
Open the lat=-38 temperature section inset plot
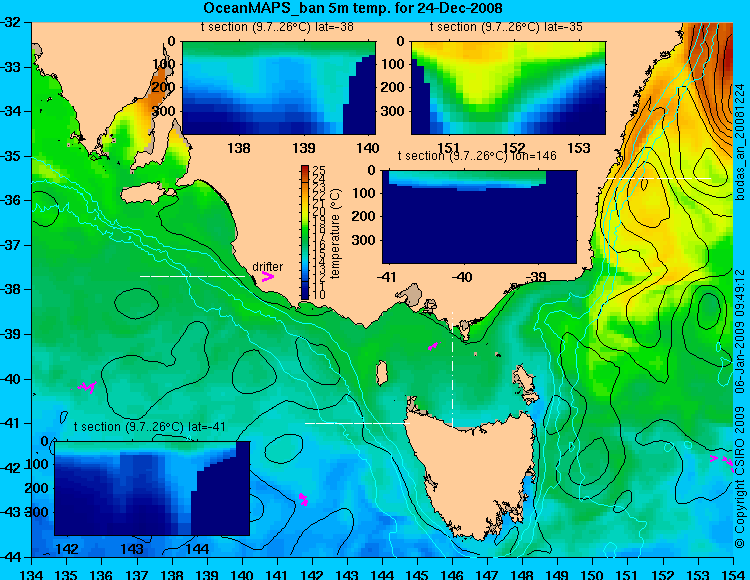pos(279,88)
